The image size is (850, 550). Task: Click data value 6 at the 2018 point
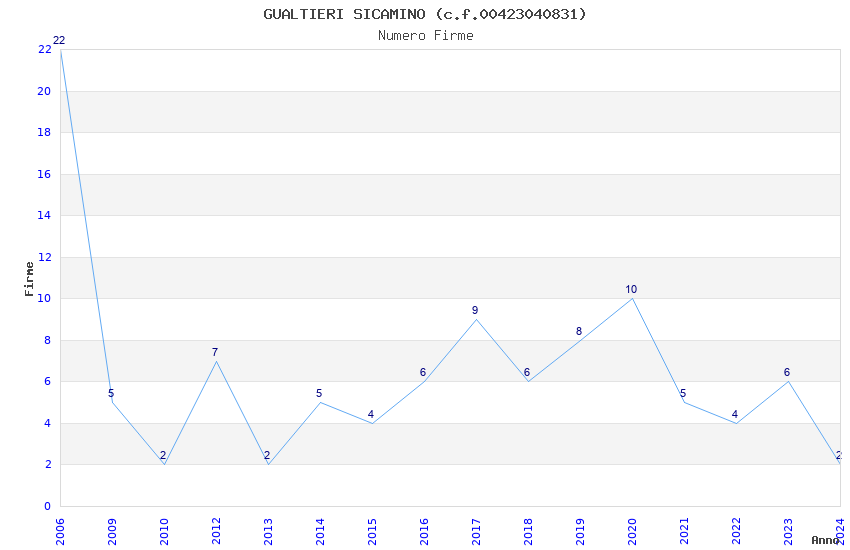pos(527,372)
